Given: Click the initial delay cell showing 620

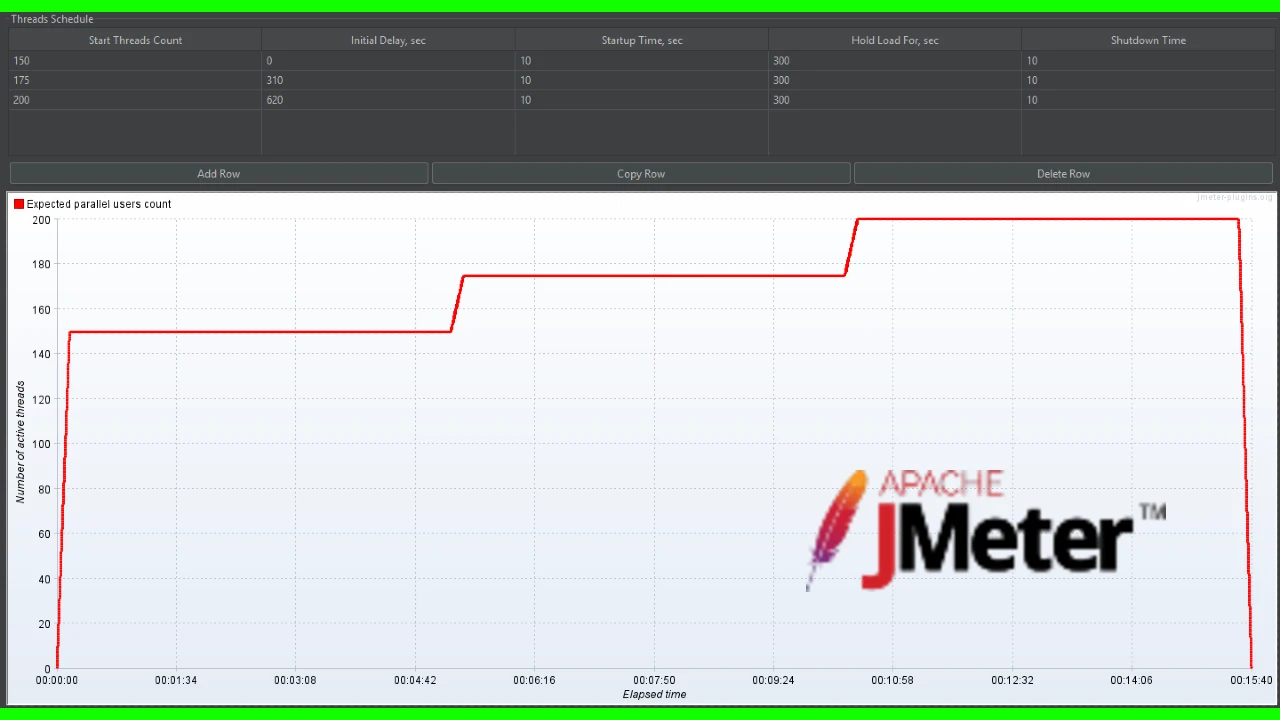Looking at the screenshot, I should [388, 100].
